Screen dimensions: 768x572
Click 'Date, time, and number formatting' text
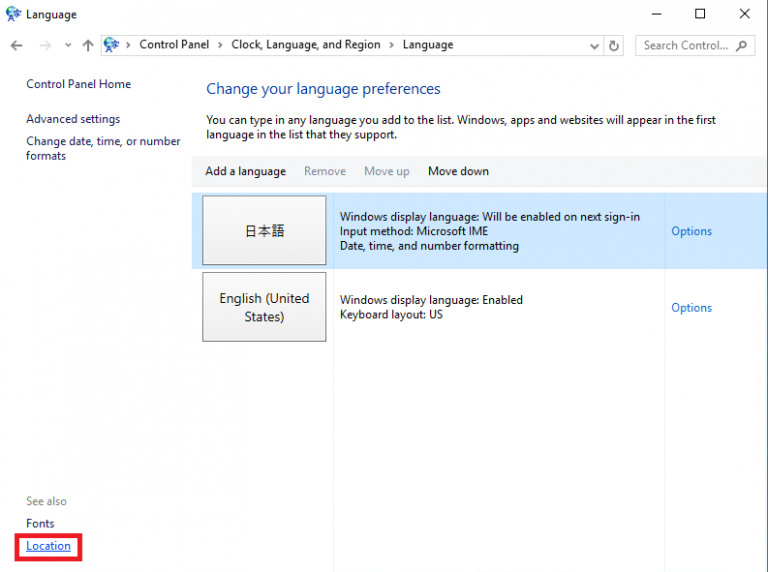429,246
